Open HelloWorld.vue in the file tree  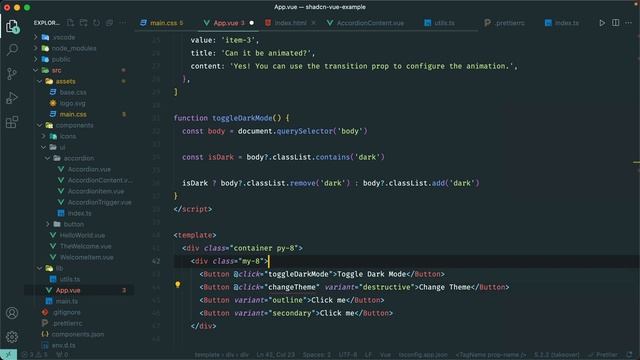pos(82,236)
